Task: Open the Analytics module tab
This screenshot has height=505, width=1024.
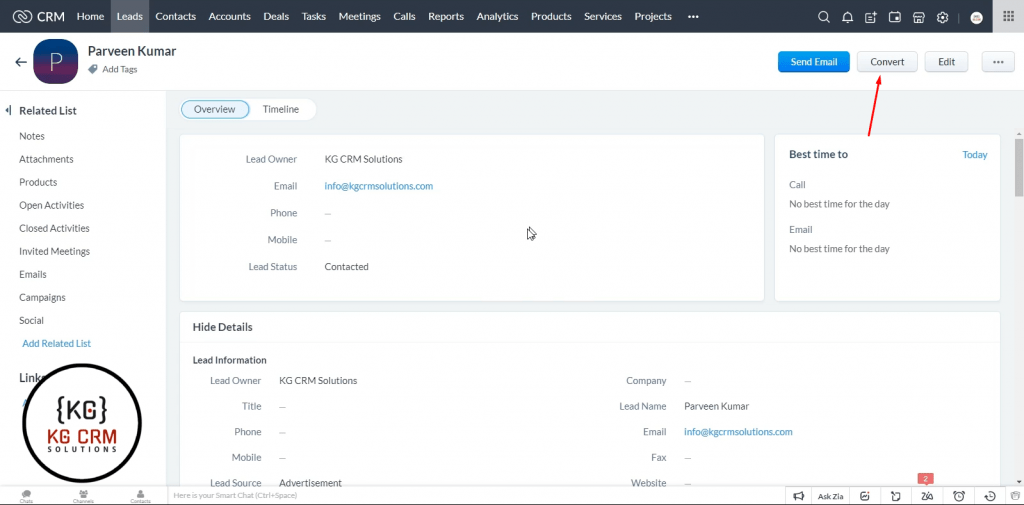Action: pos(498,16)
